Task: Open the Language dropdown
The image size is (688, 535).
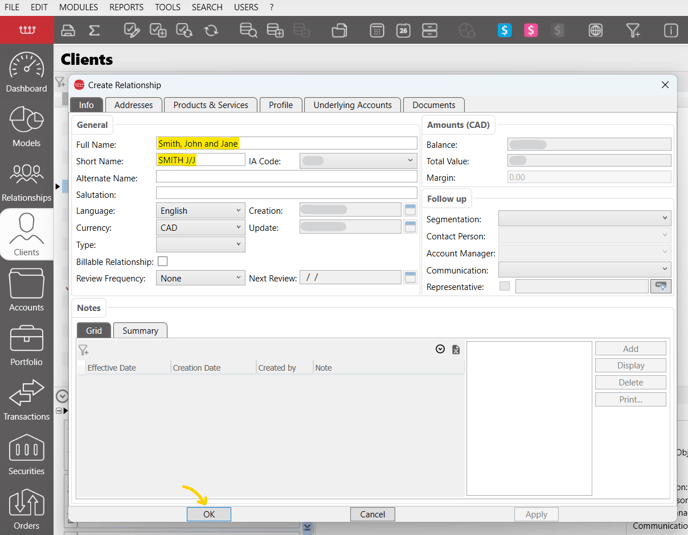Action: pyautogui.click(x=200, y=211)
